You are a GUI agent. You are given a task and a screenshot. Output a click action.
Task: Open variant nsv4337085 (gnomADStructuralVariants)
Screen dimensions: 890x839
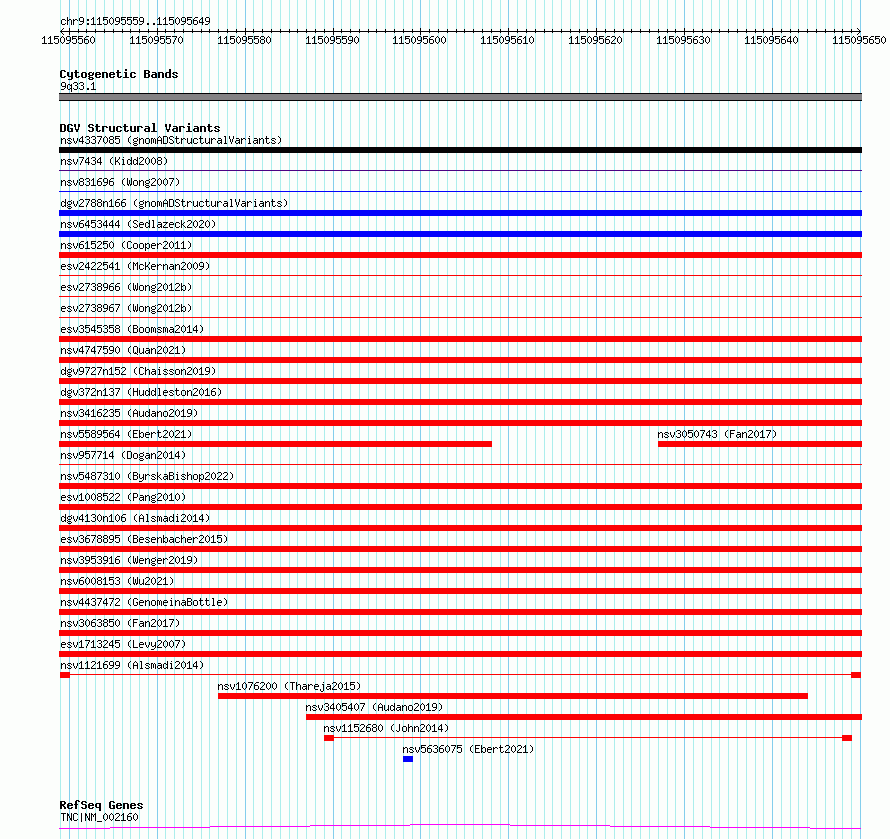point(171,140)
